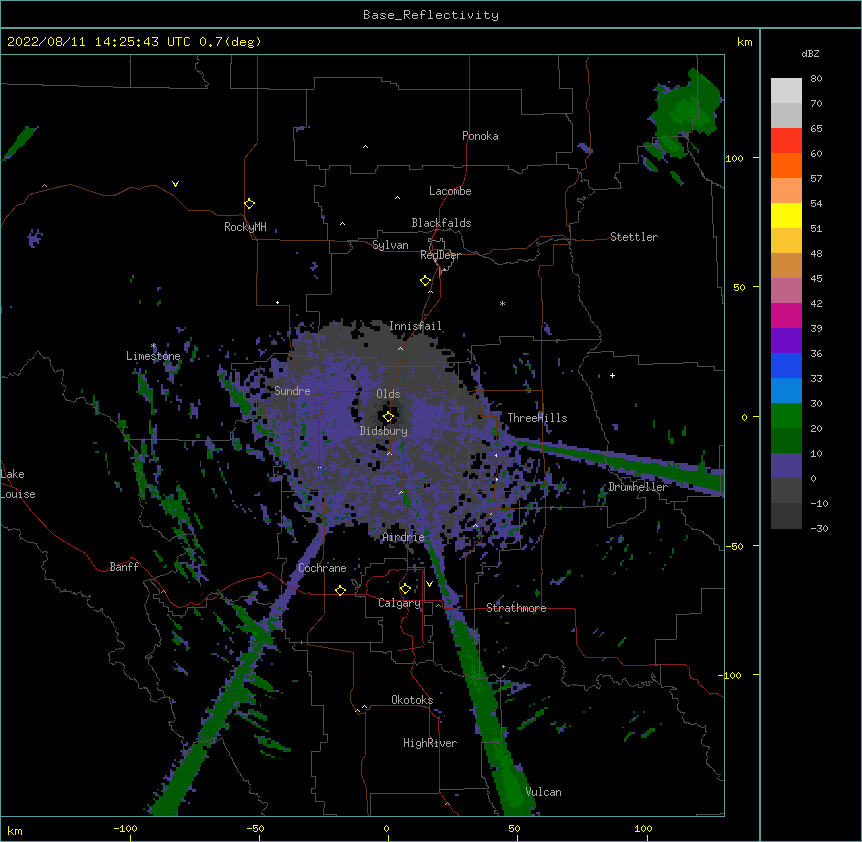Viewport: 862px width, 842px height.
Task: Click the Sylvan town label
Action: pyautogui.click(x=390, y=245)
